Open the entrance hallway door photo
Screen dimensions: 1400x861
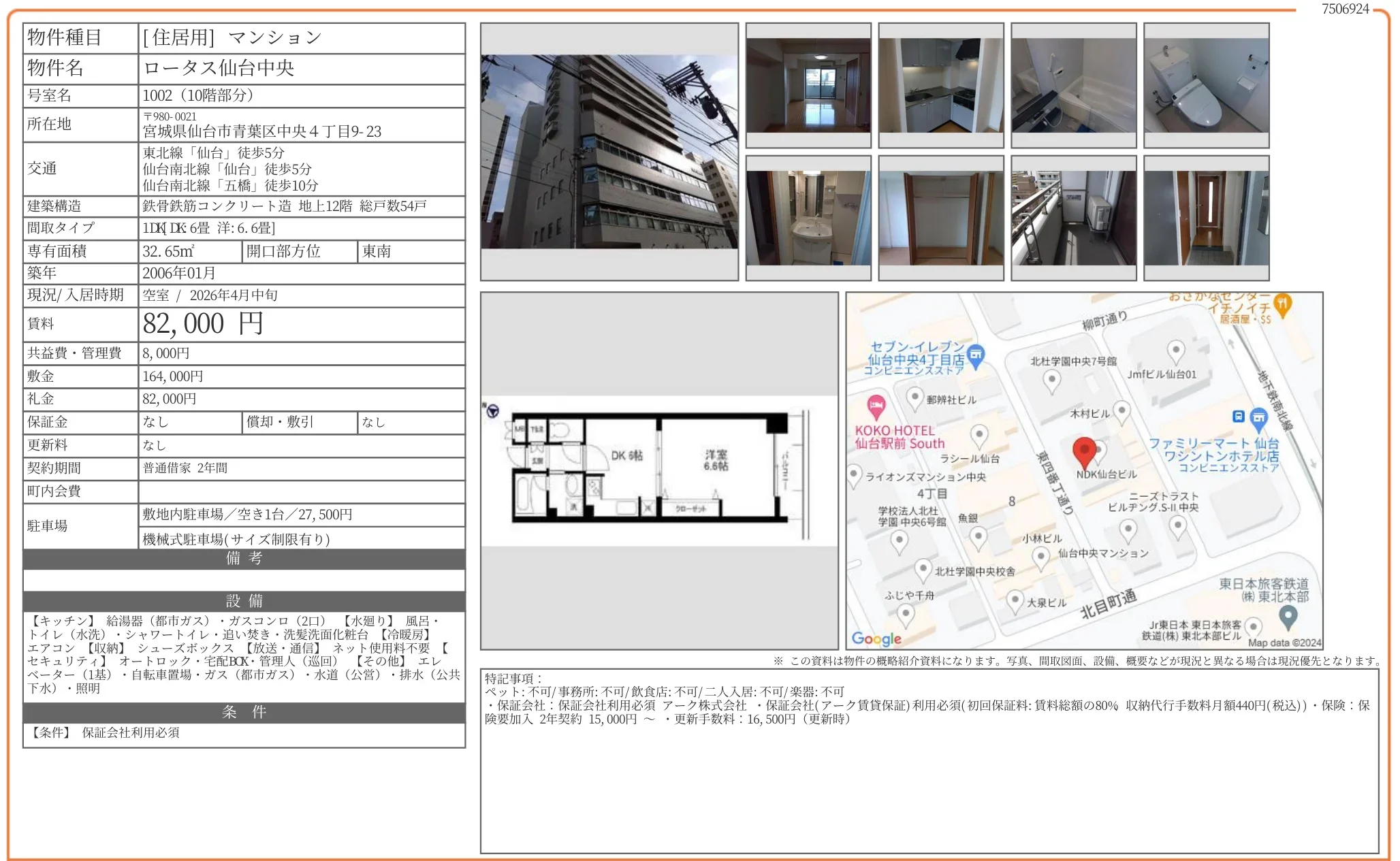pyautogui.click(x=1206, y=218)
